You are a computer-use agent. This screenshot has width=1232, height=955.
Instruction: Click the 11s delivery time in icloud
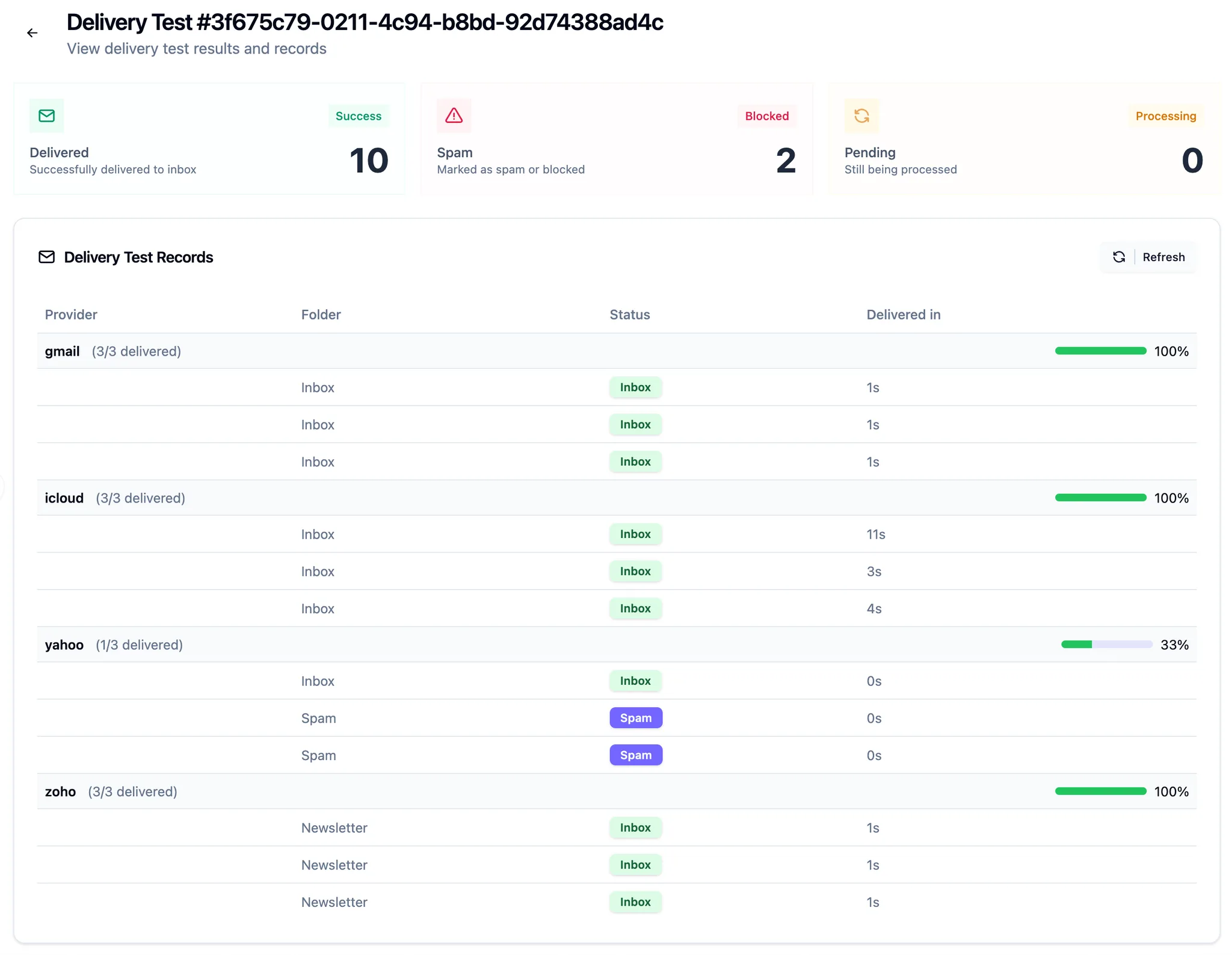876,534
